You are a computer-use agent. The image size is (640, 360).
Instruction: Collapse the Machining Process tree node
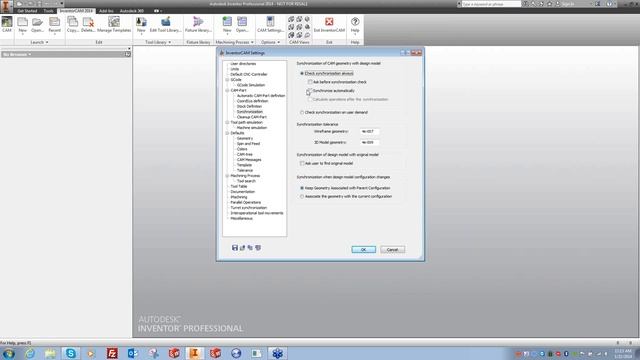coord(227,176)
